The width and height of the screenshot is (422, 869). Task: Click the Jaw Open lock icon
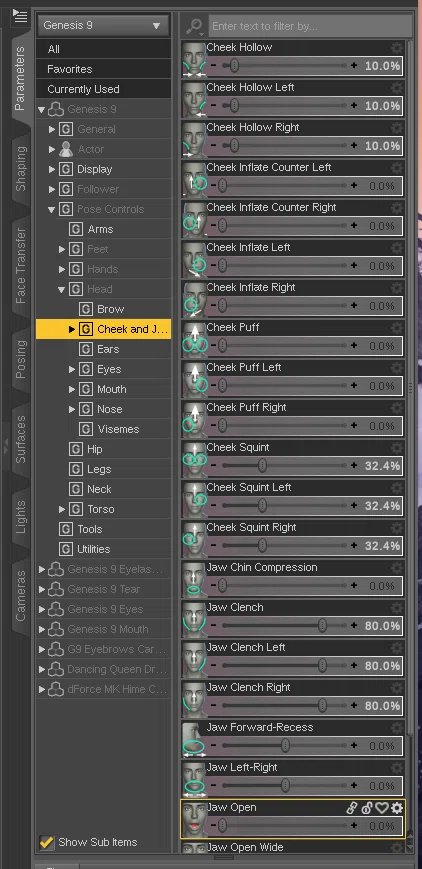(367, 808)
